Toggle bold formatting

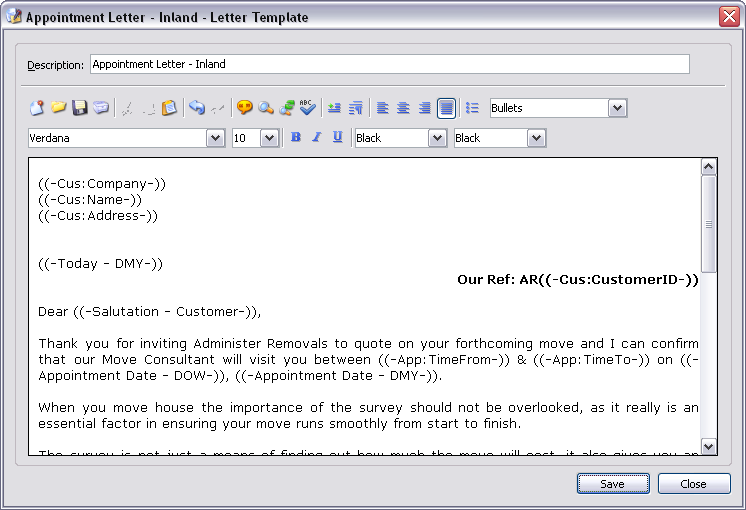[295, 138]
